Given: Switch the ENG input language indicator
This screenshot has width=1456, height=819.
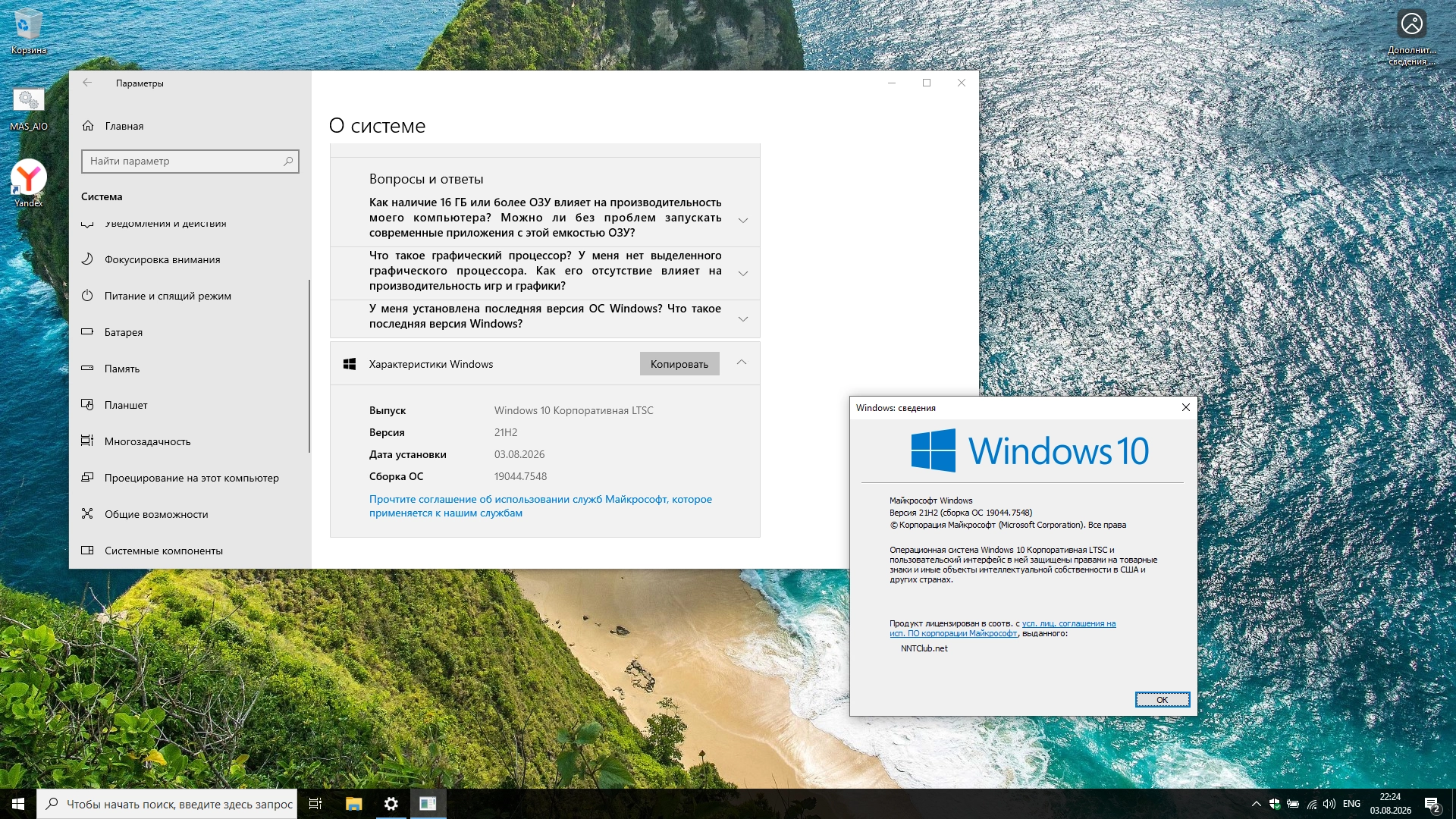Looking at the screenshot, I should tap(1351, 804).
